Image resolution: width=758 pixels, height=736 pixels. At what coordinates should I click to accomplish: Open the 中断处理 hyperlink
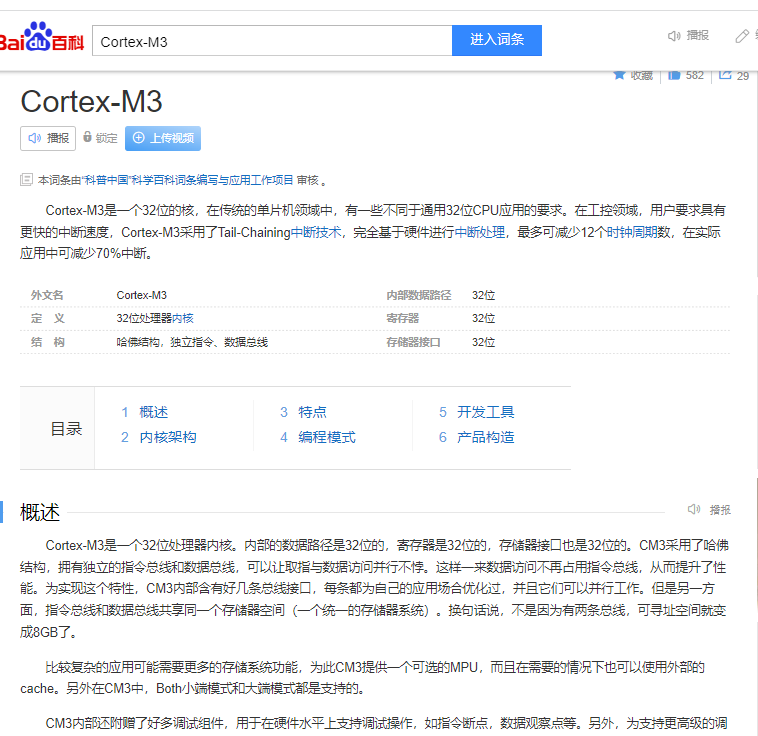[x=480, y=233]
